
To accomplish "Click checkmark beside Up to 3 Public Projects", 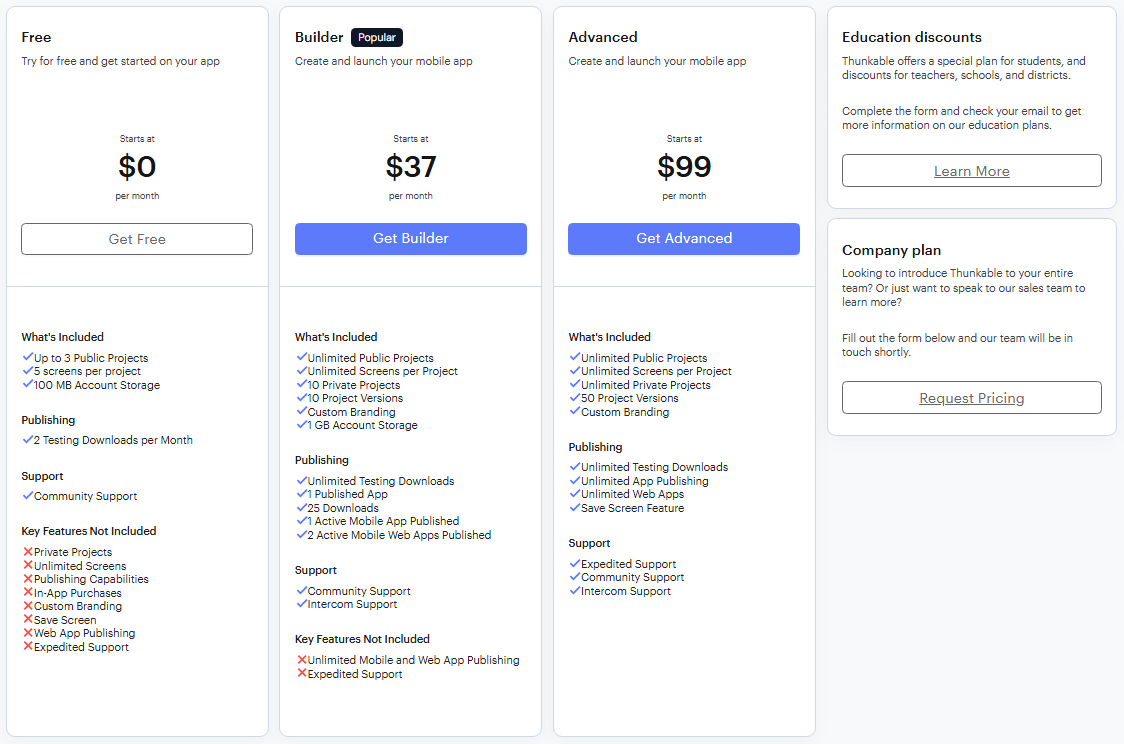I will pyautogui.click(x=28, y=357).
